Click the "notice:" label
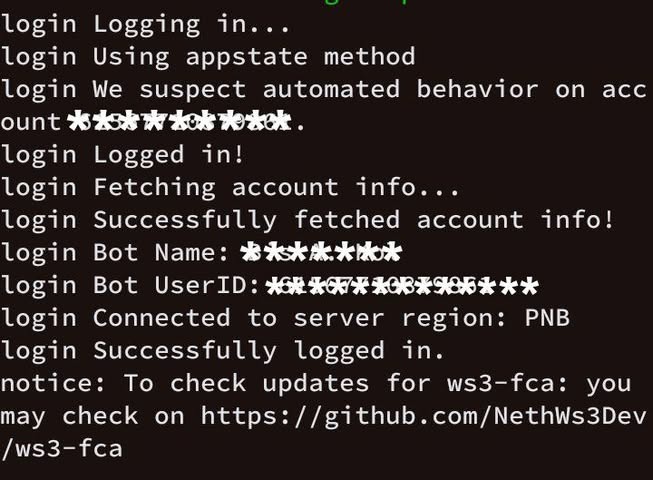The image size is (653, 480). click(53, 383)
